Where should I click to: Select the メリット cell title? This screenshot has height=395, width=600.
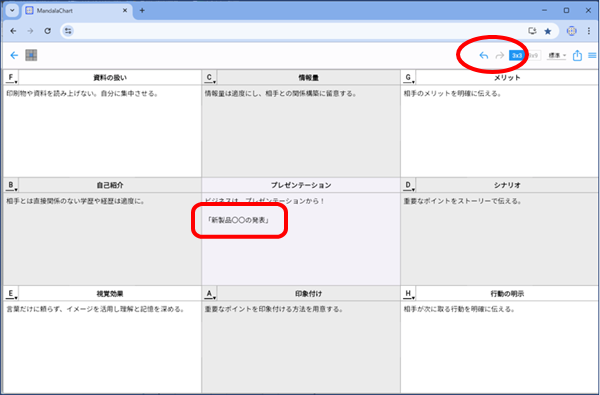(507, 78)
